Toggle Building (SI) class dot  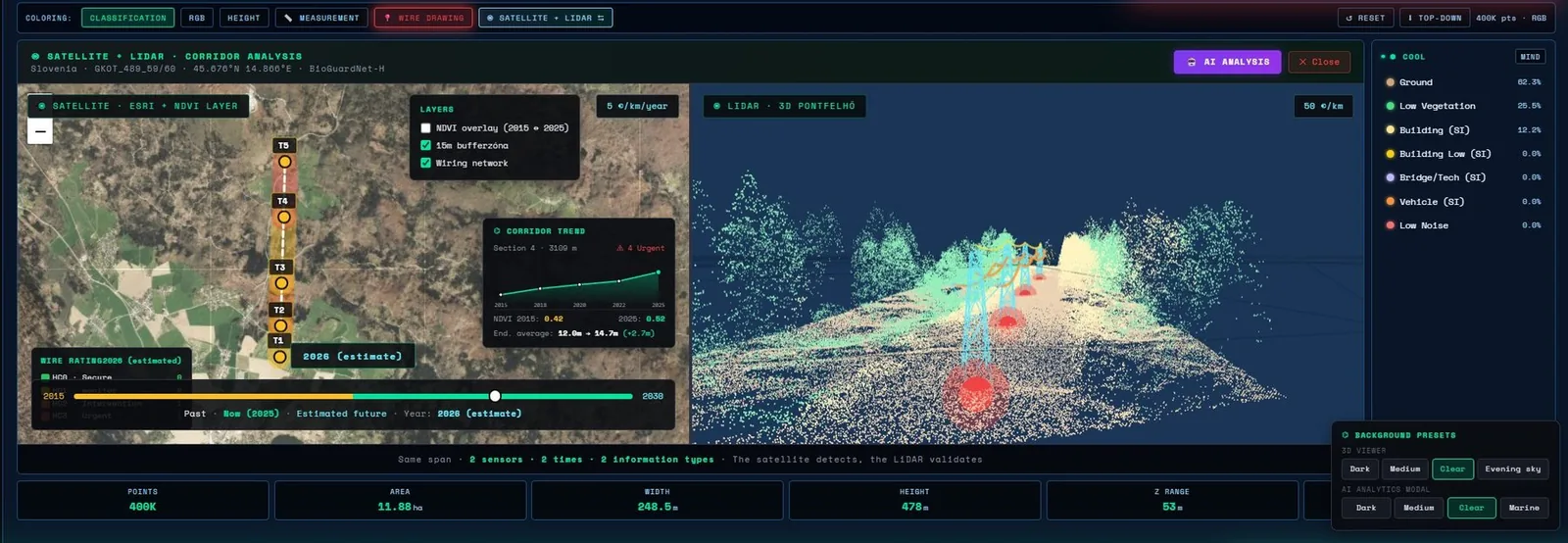tap(1390, 129)
